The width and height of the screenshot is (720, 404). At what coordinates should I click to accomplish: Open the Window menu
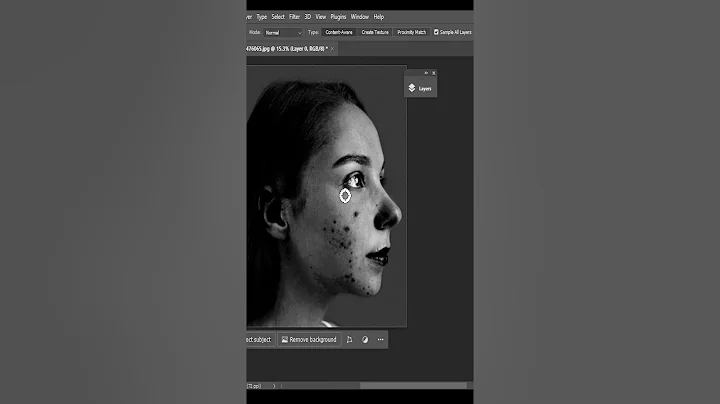(360, 17)
